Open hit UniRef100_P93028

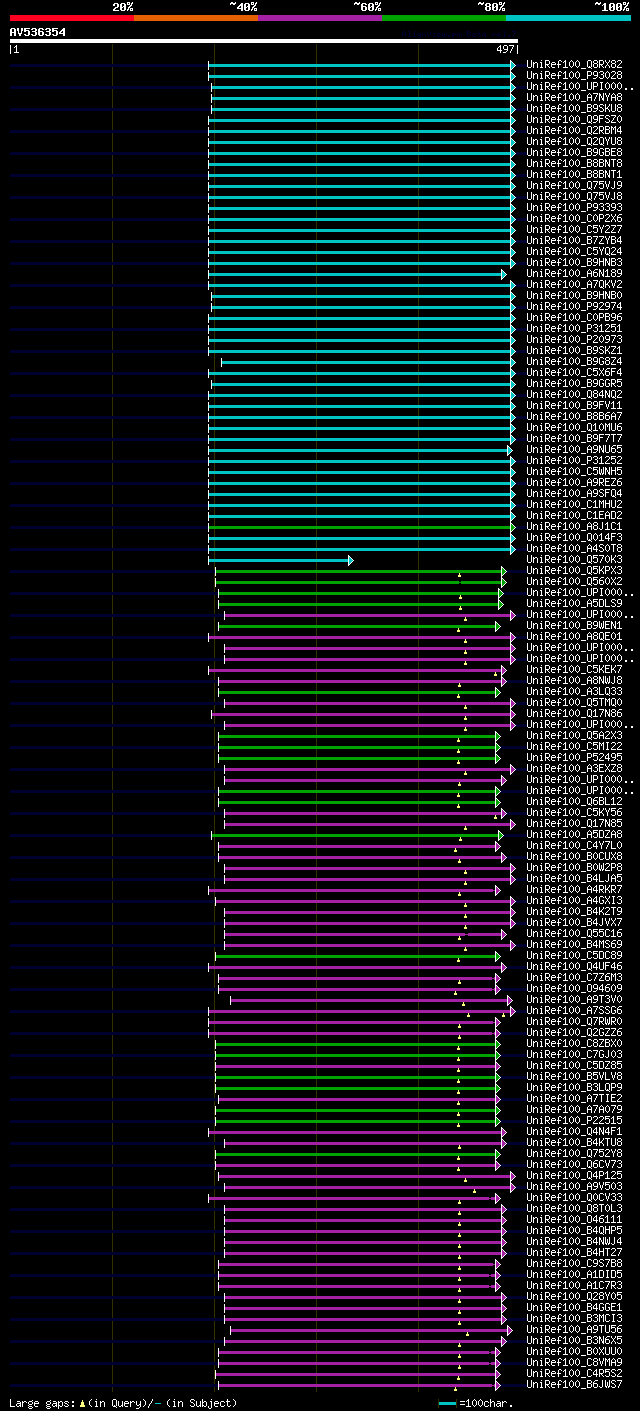(574, 76)
